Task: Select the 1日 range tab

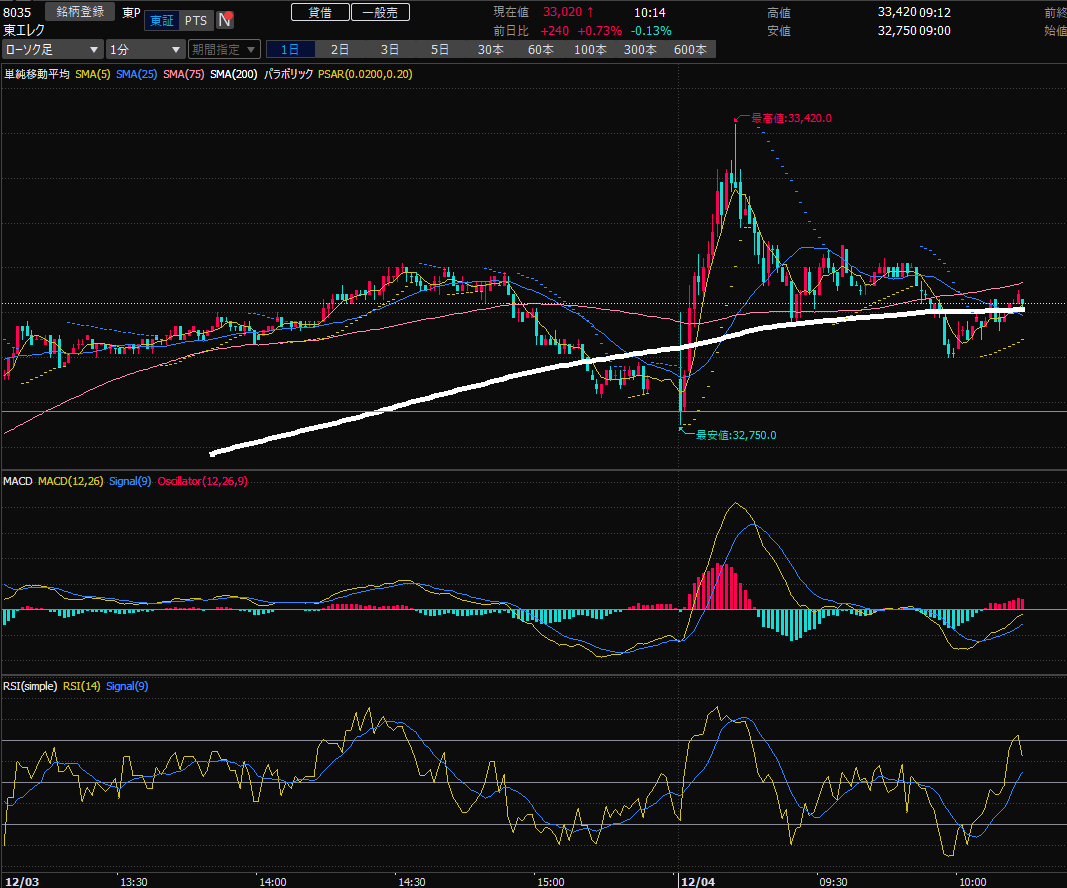Action: pos(290,49)
